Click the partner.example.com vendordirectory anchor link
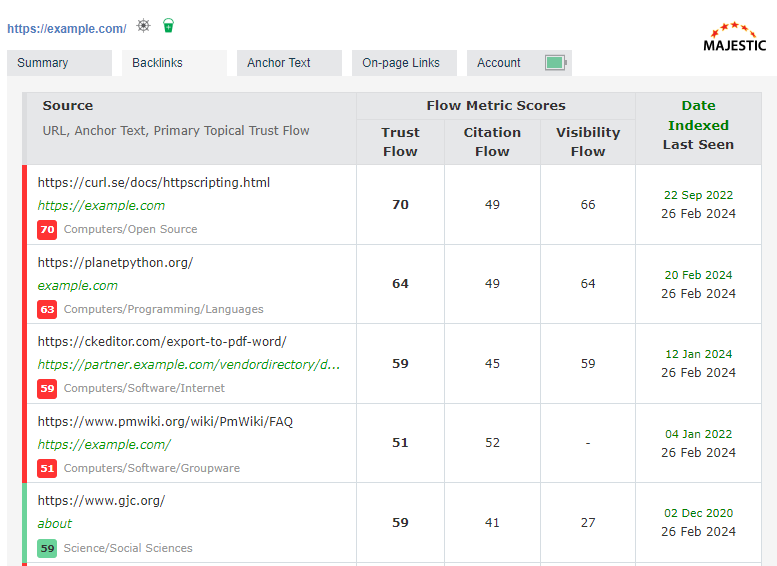Image resolution: width=777 pixels, height=566 pixels. 189,365
